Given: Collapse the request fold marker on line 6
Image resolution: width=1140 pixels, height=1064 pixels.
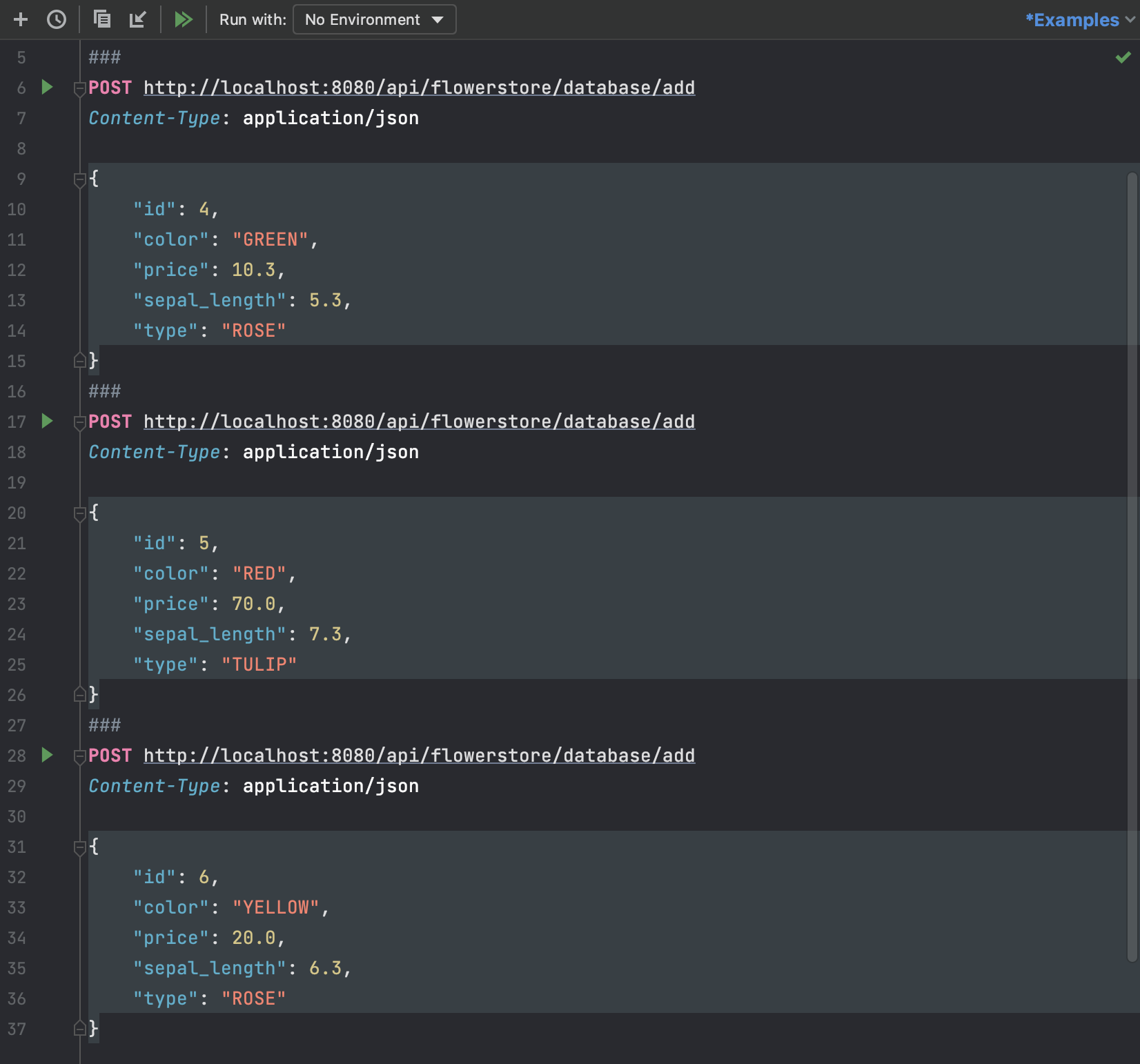Looking at the screenshot, I should click(x=80, y=89).
